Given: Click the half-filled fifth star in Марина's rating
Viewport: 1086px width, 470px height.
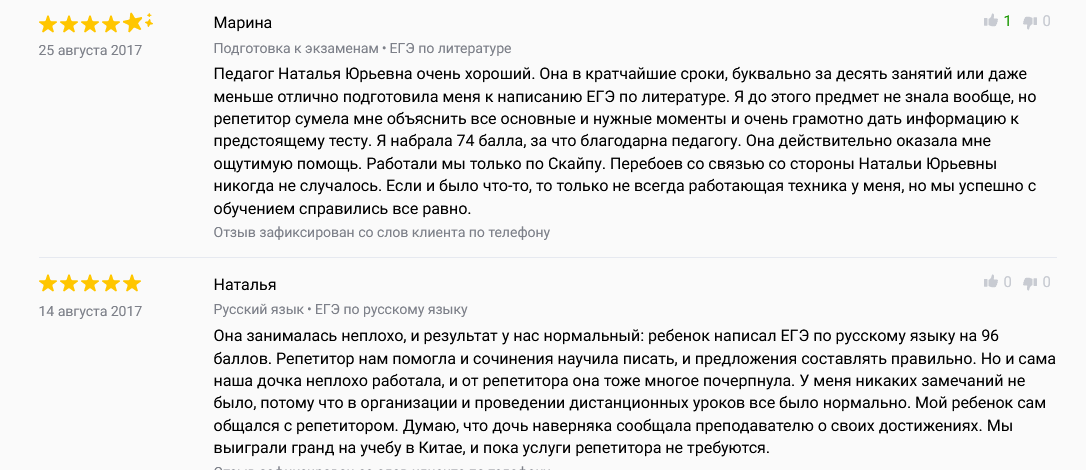Looking at the screenshot, I should coord(132,25).
